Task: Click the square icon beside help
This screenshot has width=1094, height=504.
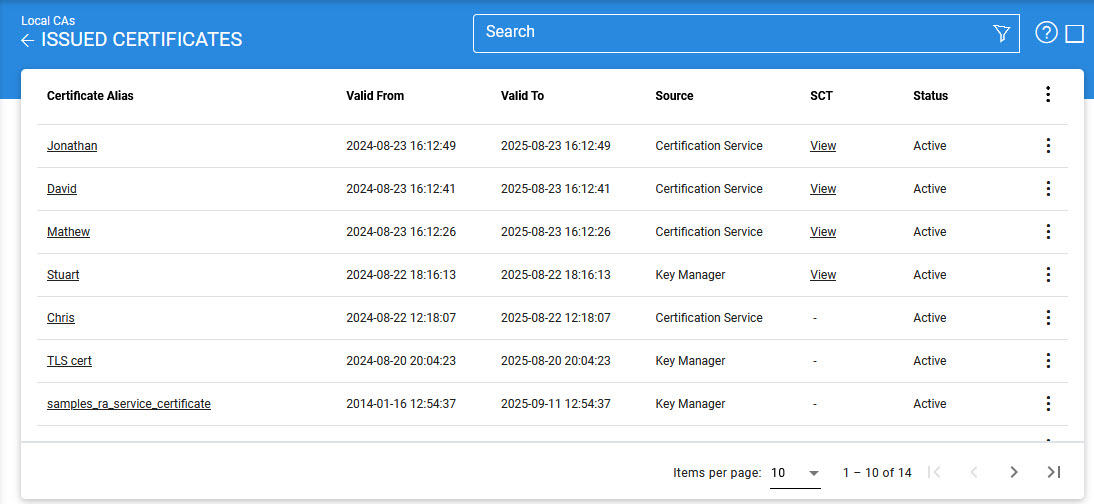Action: 1075,34
